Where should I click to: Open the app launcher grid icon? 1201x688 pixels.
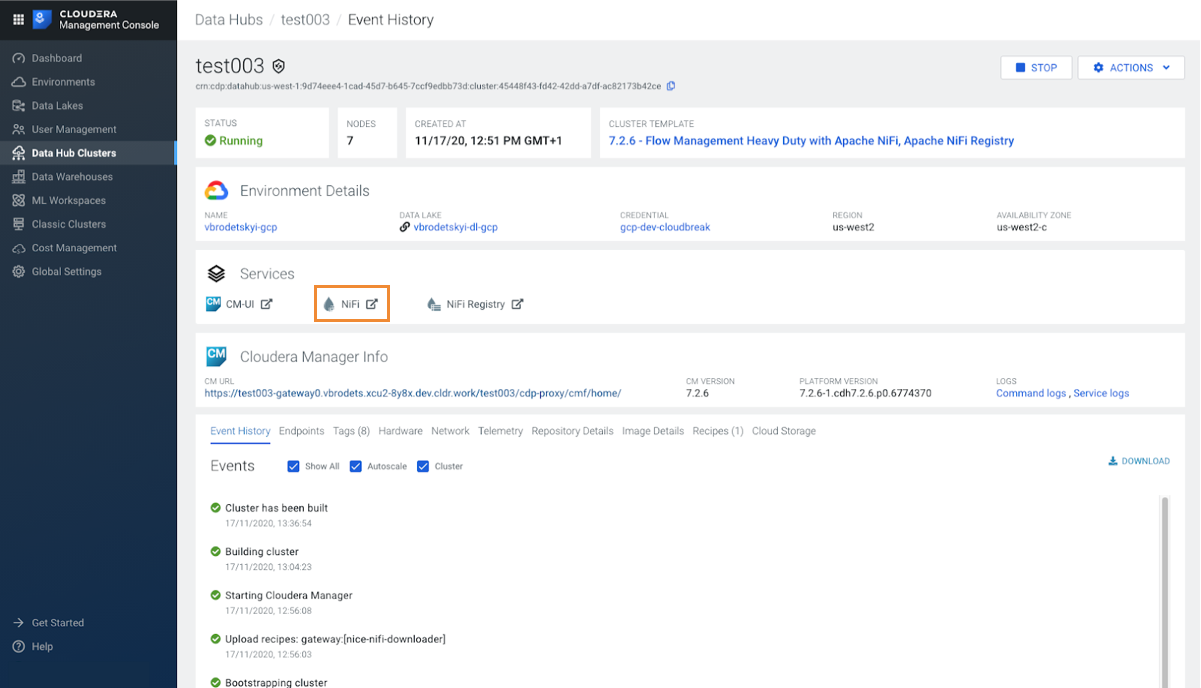17,19
